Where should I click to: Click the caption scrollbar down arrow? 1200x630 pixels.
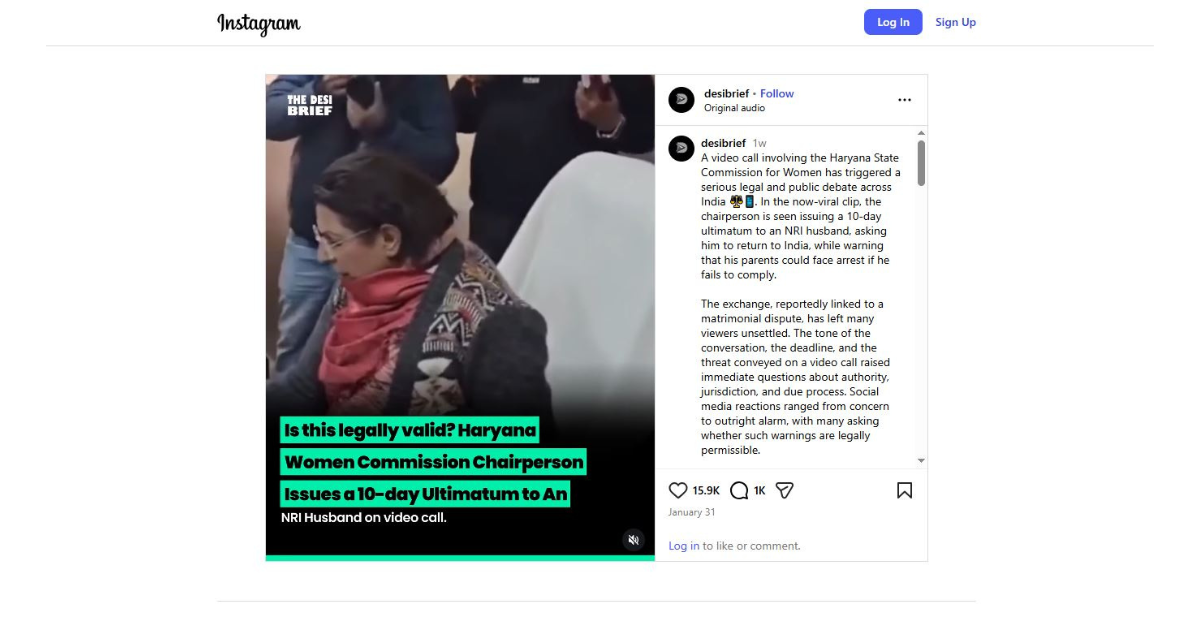point(921,461)
